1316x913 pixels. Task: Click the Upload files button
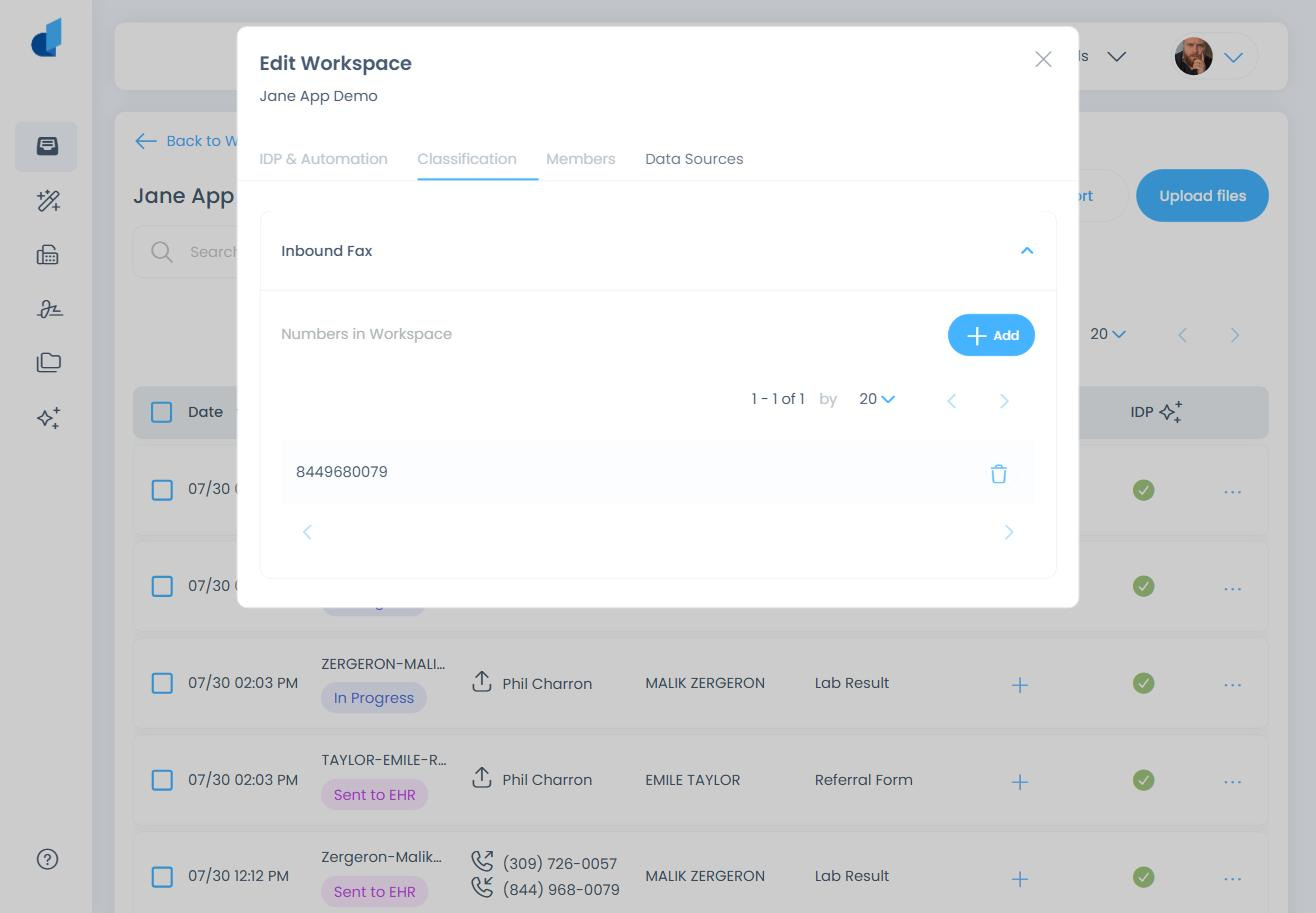pyautogui.click(x=1202, y=196)
